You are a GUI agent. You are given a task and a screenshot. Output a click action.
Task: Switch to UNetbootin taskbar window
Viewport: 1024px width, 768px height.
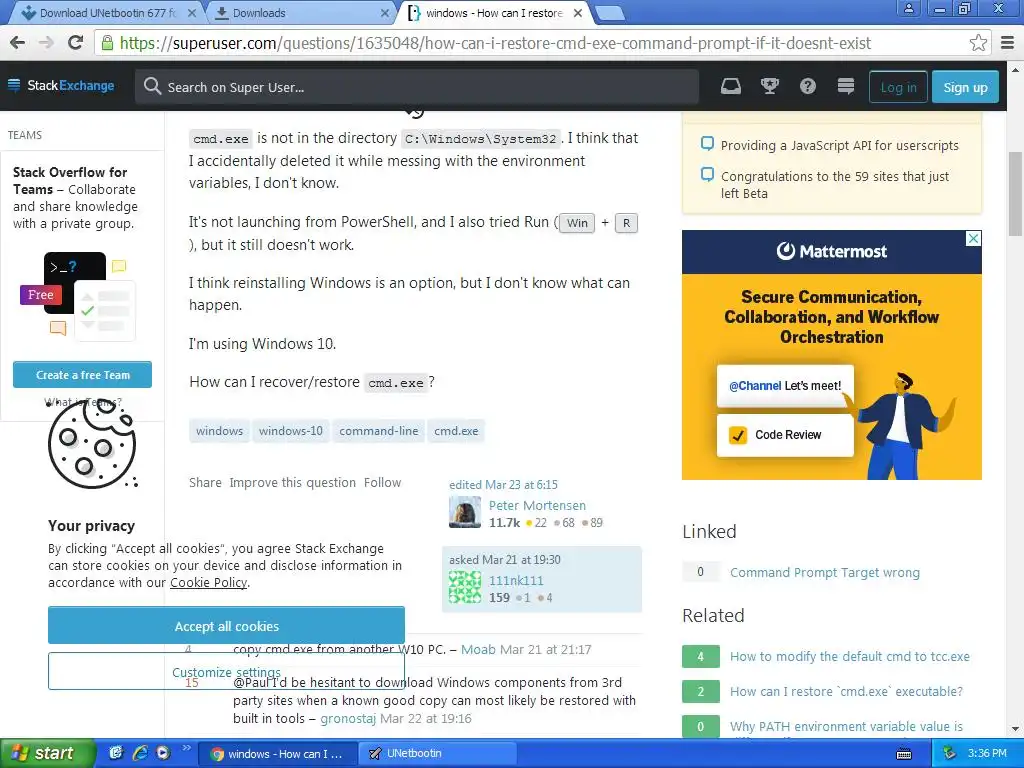pos(438,754)
